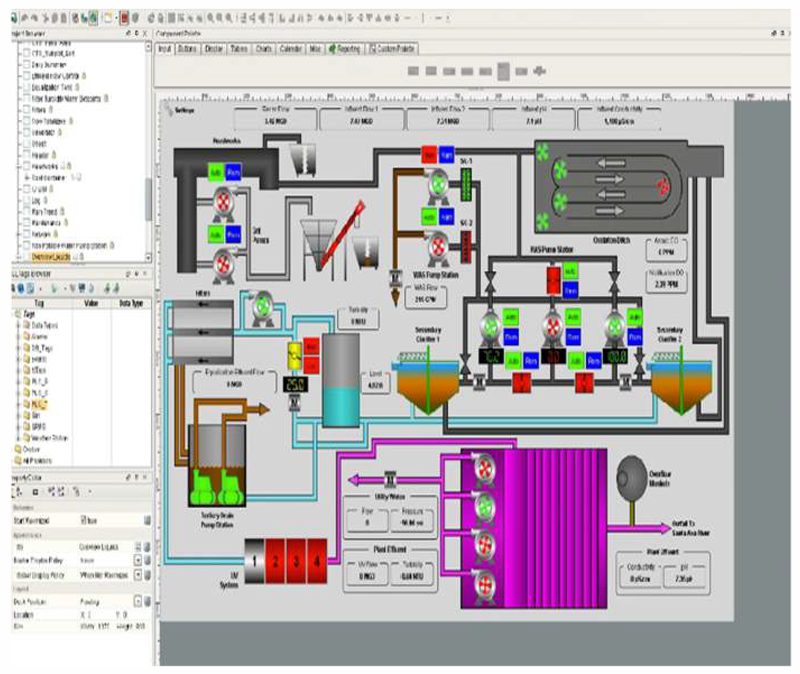
Task: Switch to the Tables palette tab
Action: tap(238, 48)
